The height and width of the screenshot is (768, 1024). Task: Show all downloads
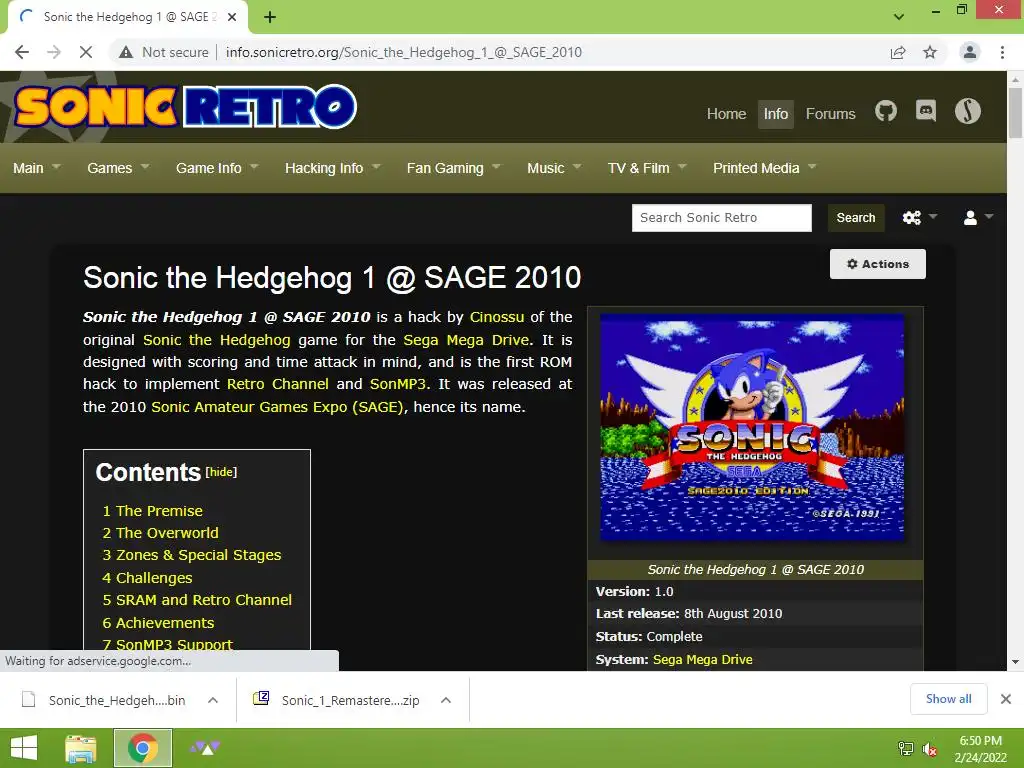[948, 699]
